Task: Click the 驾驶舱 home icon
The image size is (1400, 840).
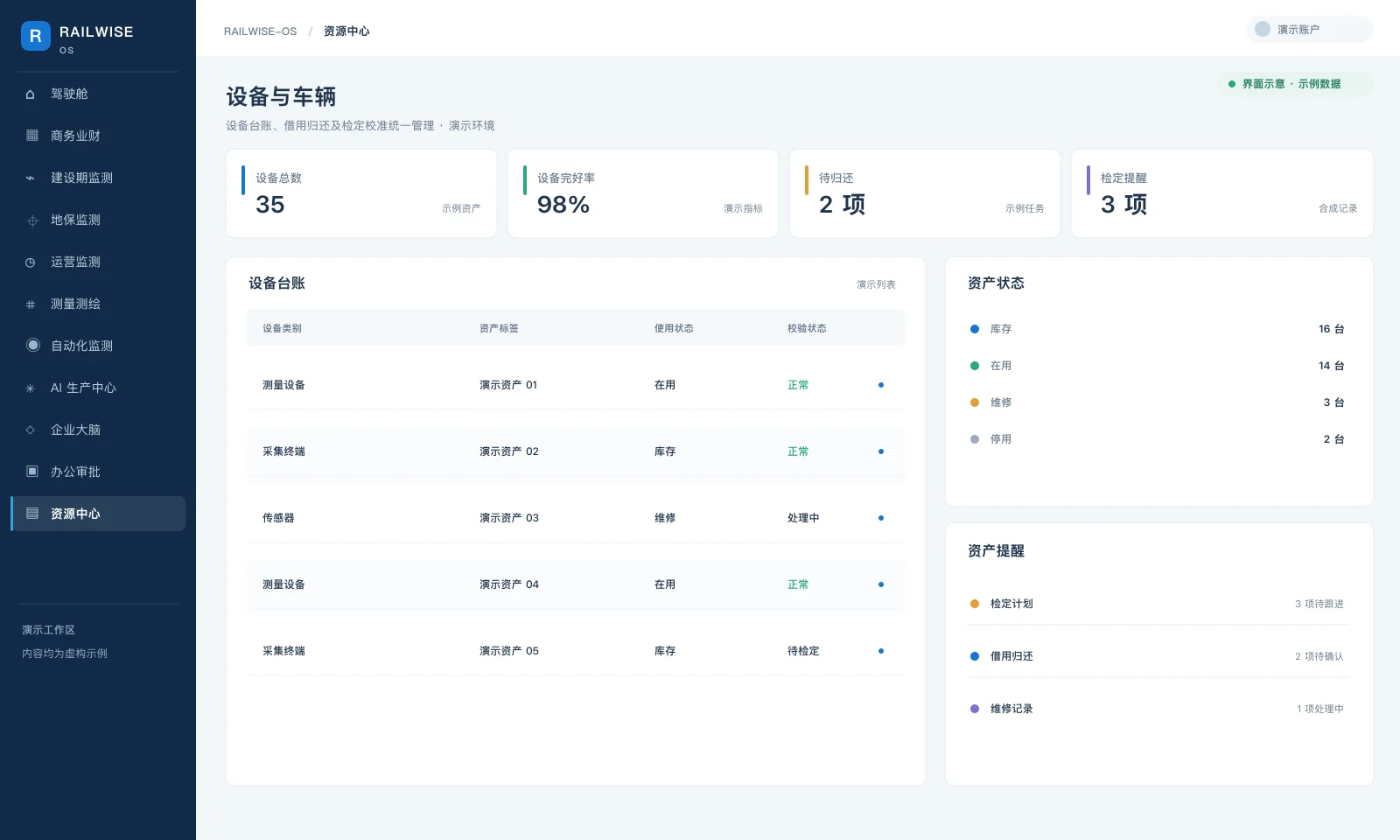Action: click(31, 94)
